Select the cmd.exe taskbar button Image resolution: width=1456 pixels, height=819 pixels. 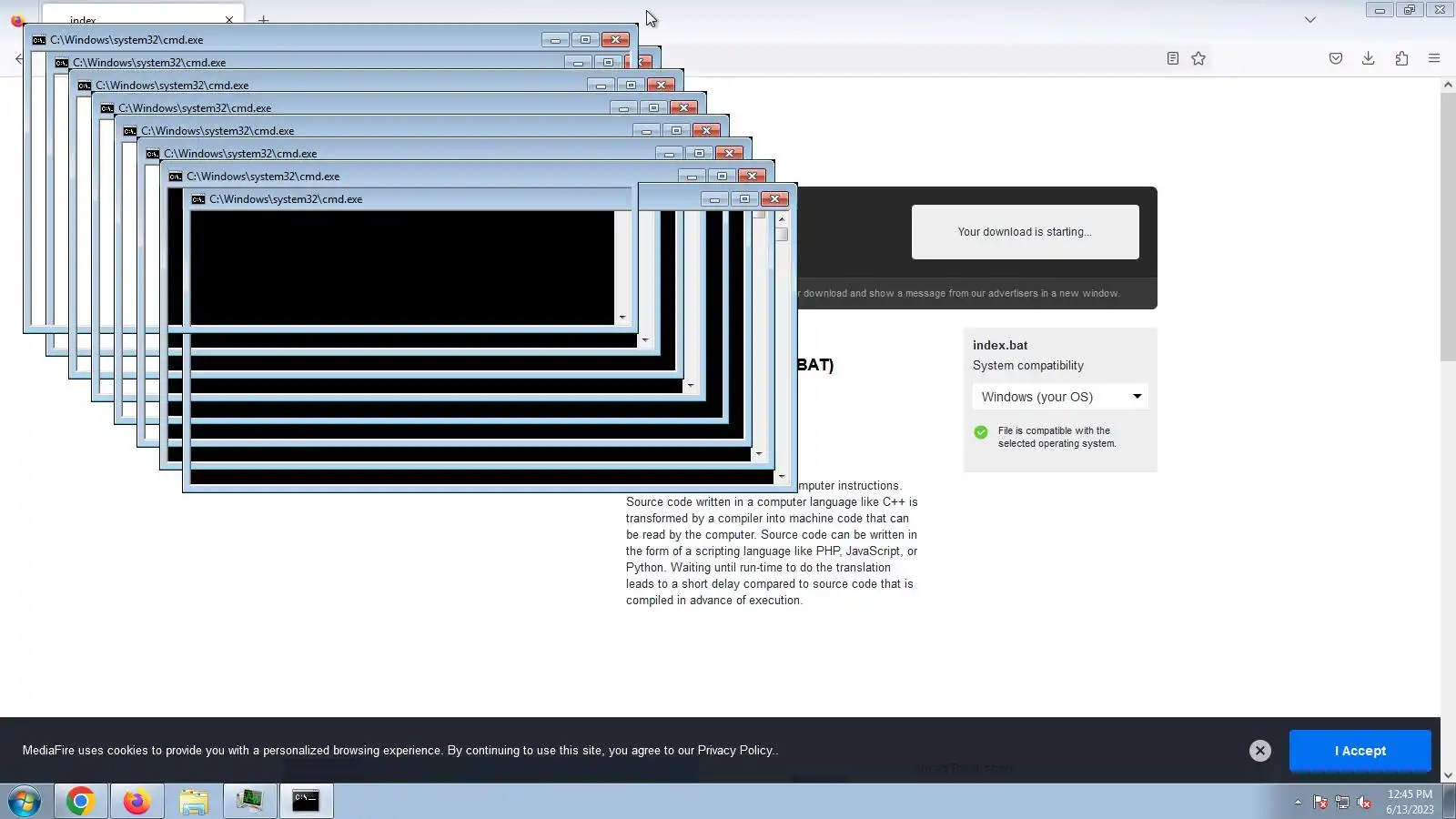pos(306,801)
